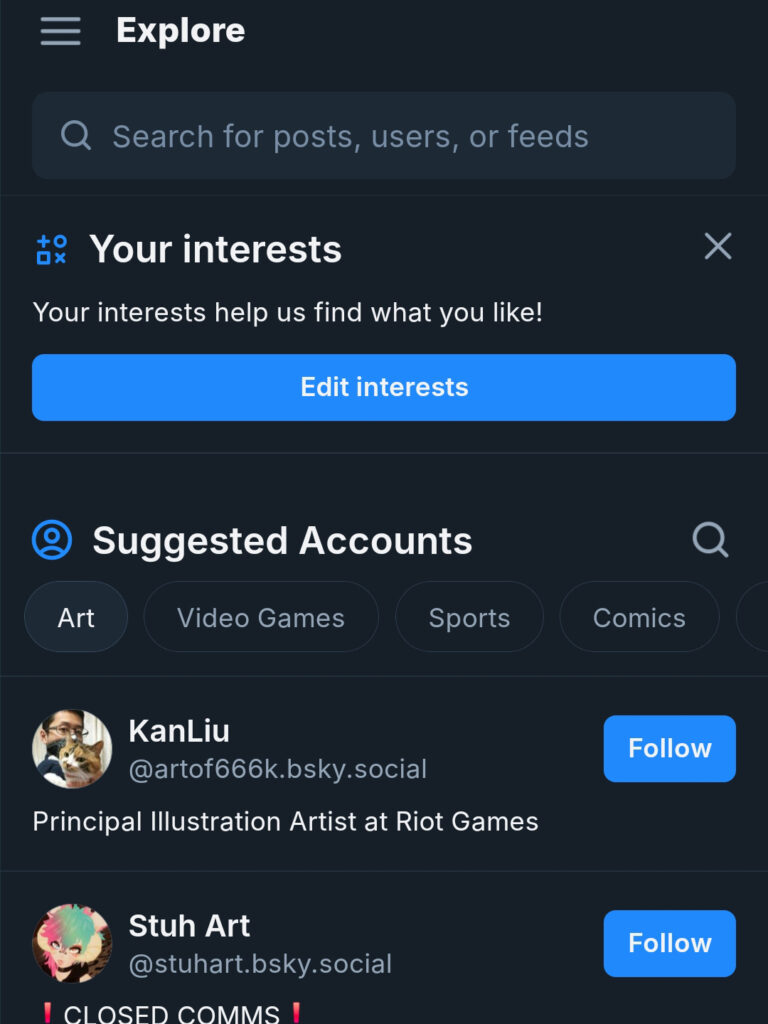Viewport: 768px width, 1024px height.
Task: Click the @artof666k.bsky.social handle
Action: pyautogui.click(x=278, y=769)
